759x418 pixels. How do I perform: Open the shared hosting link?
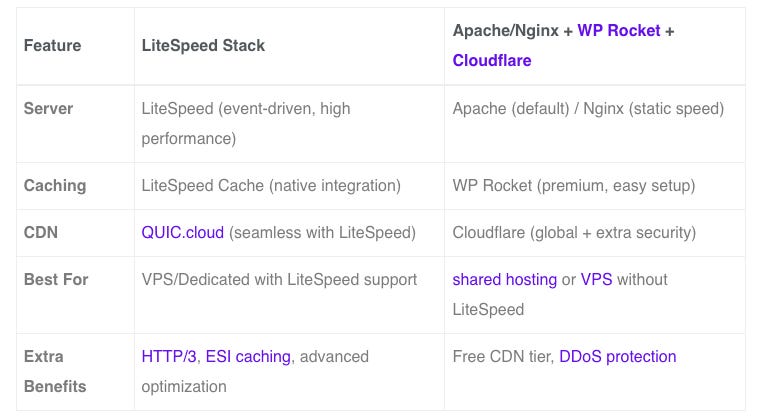click(504, 280)
